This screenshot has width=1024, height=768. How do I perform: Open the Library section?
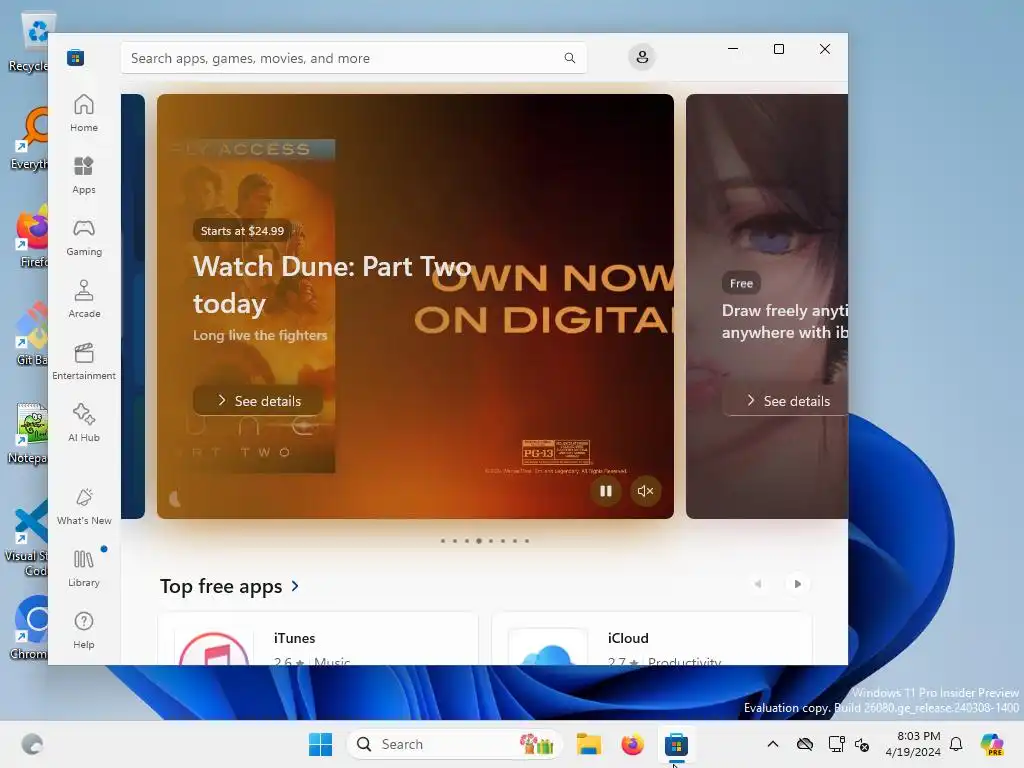tap(84, 569)
